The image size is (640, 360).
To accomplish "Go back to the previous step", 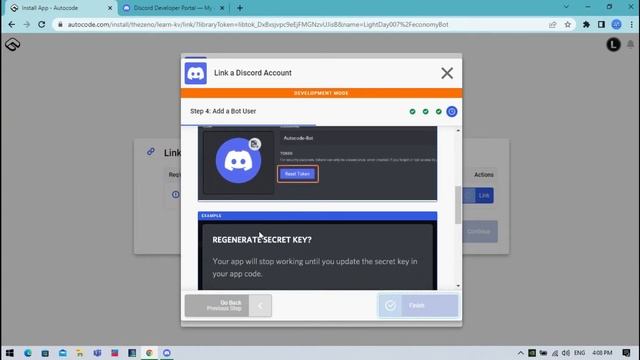I will pyautogui.click(x=228, y=305).
